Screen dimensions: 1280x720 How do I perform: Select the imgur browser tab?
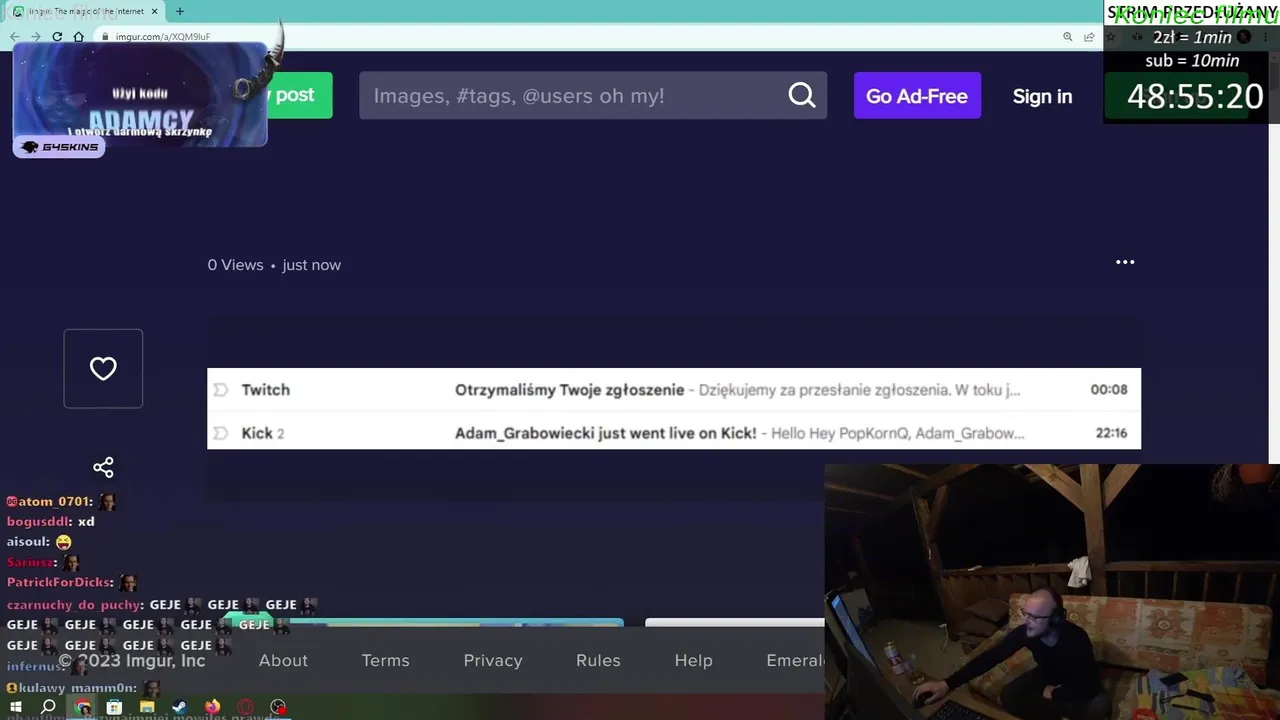85,11
